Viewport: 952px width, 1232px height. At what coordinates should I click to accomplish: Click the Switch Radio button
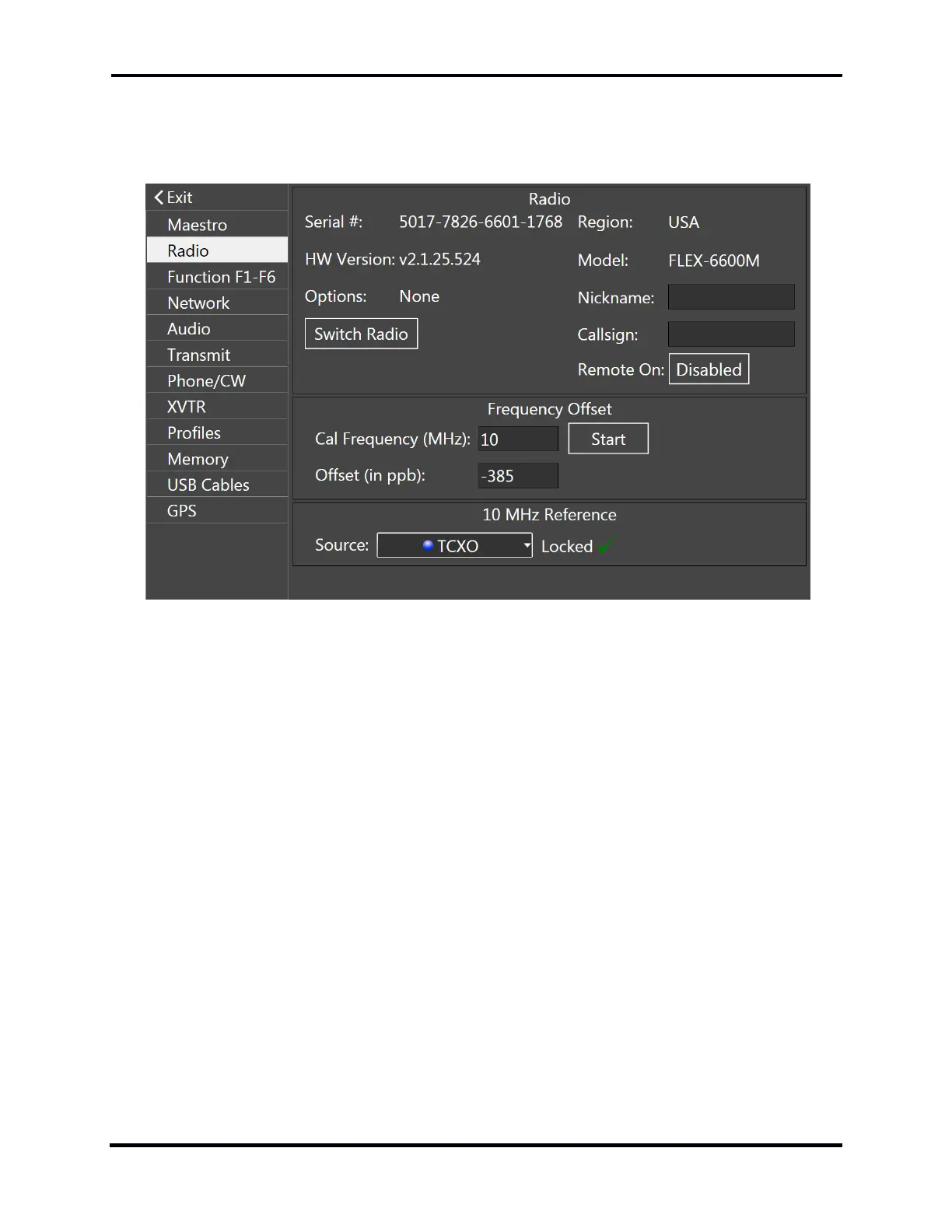pyautogui.click(x=361, y=334)
